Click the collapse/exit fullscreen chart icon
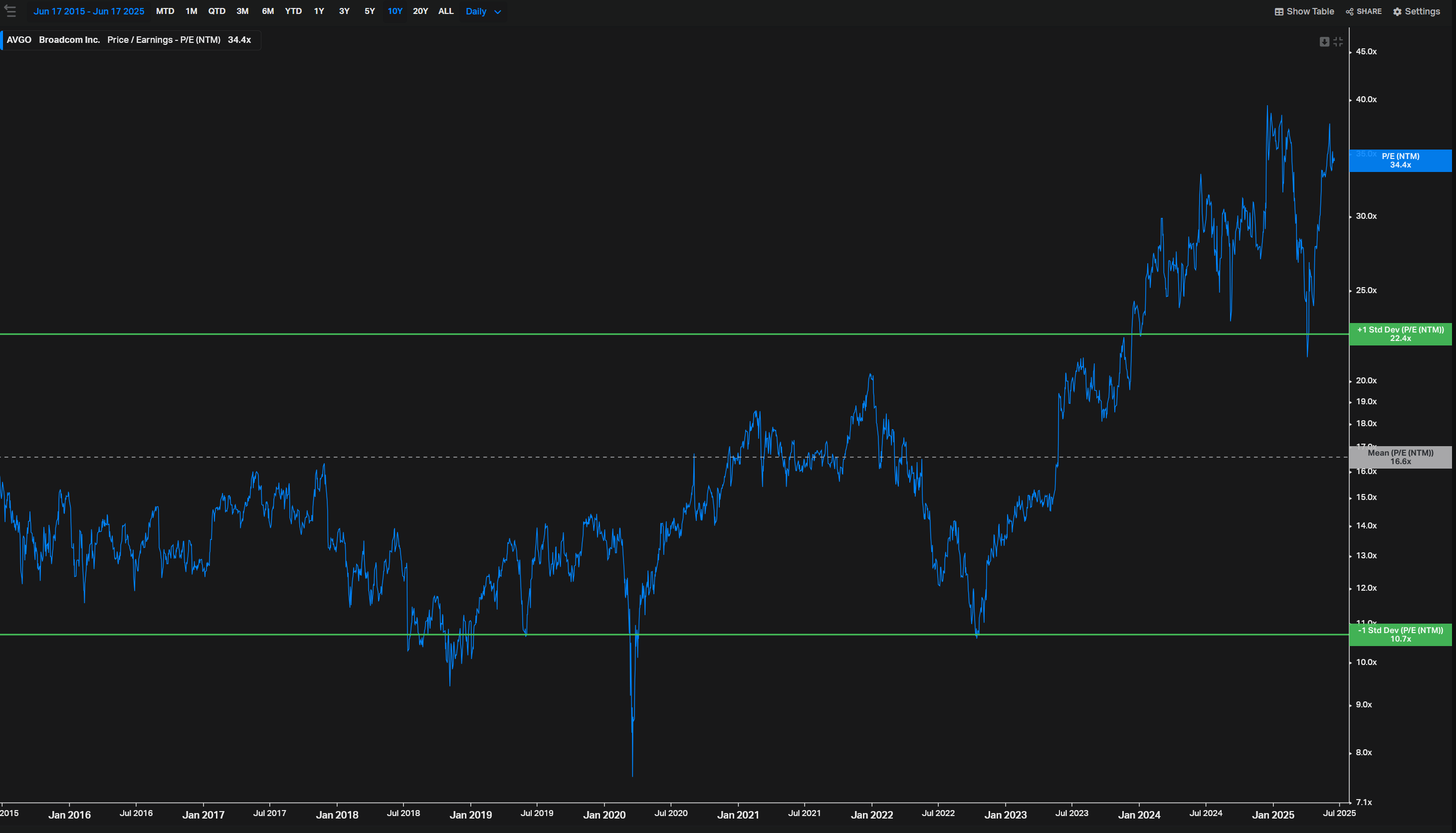The height and width of the screenshot is (833, 1456). pos(1337,42)
